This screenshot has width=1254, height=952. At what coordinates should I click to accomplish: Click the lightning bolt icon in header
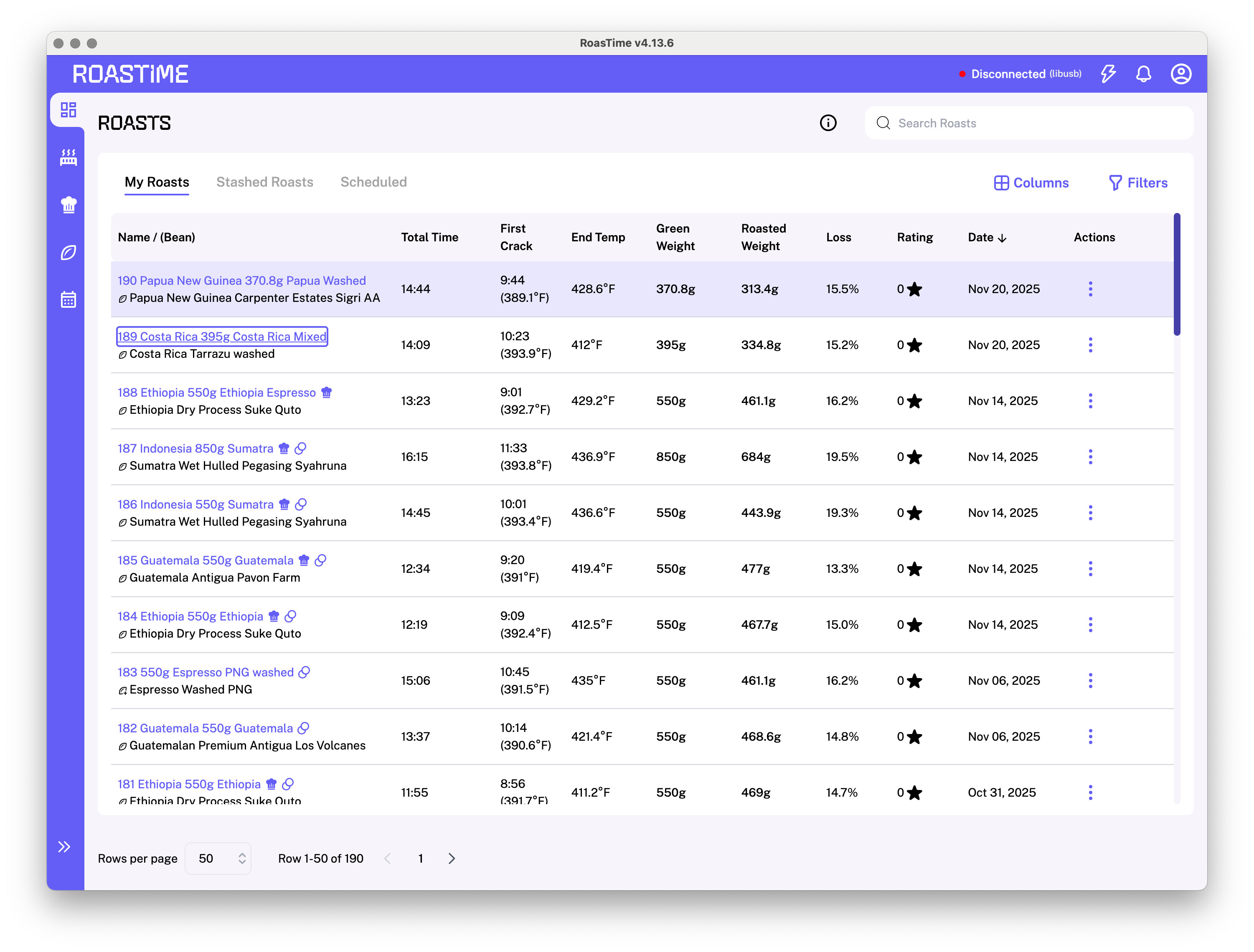1108,73
